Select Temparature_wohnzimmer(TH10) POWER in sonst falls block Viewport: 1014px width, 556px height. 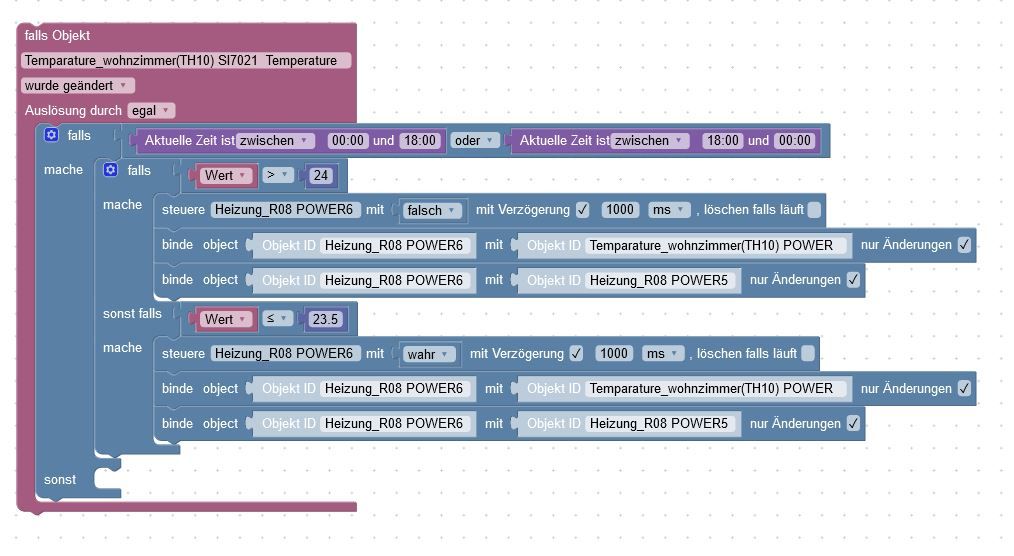(716, 389)
